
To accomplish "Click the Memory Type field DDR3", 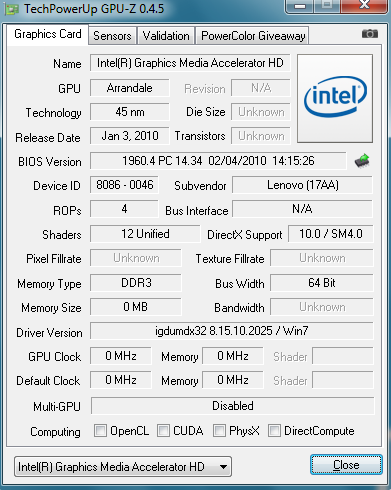I will tap(136, 283).
